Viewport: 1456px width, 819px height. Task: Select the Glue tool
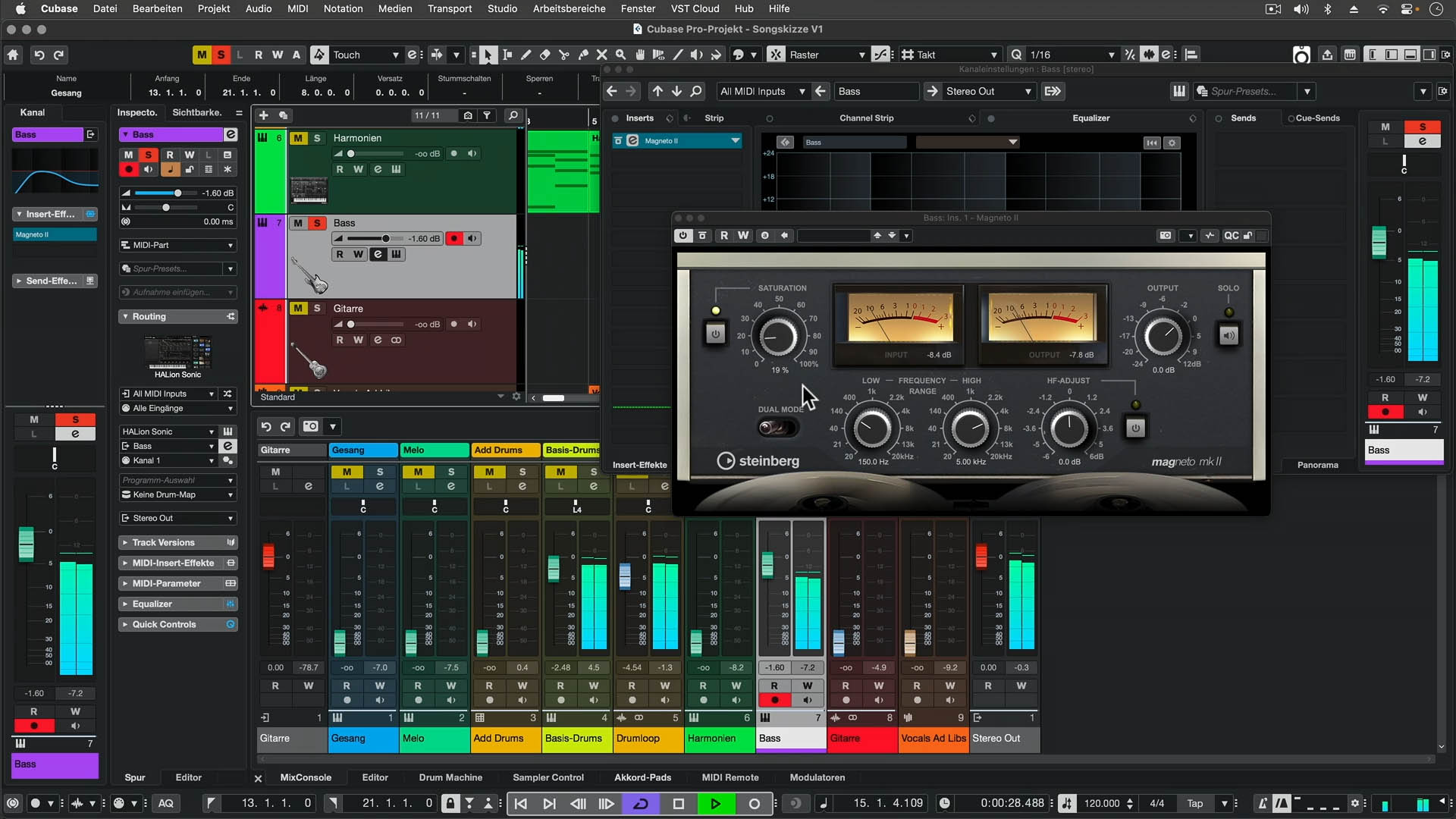583,55
